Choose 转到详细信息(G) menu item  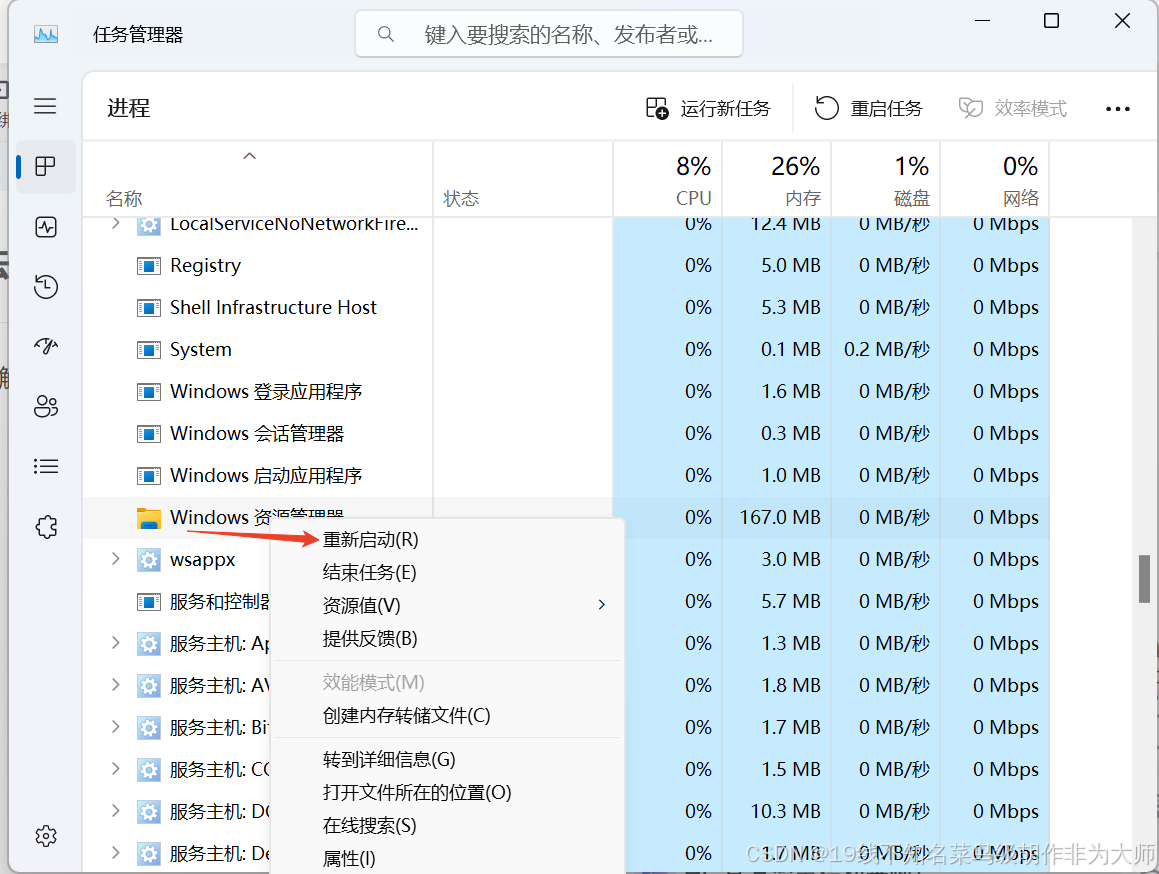[447, 759]
